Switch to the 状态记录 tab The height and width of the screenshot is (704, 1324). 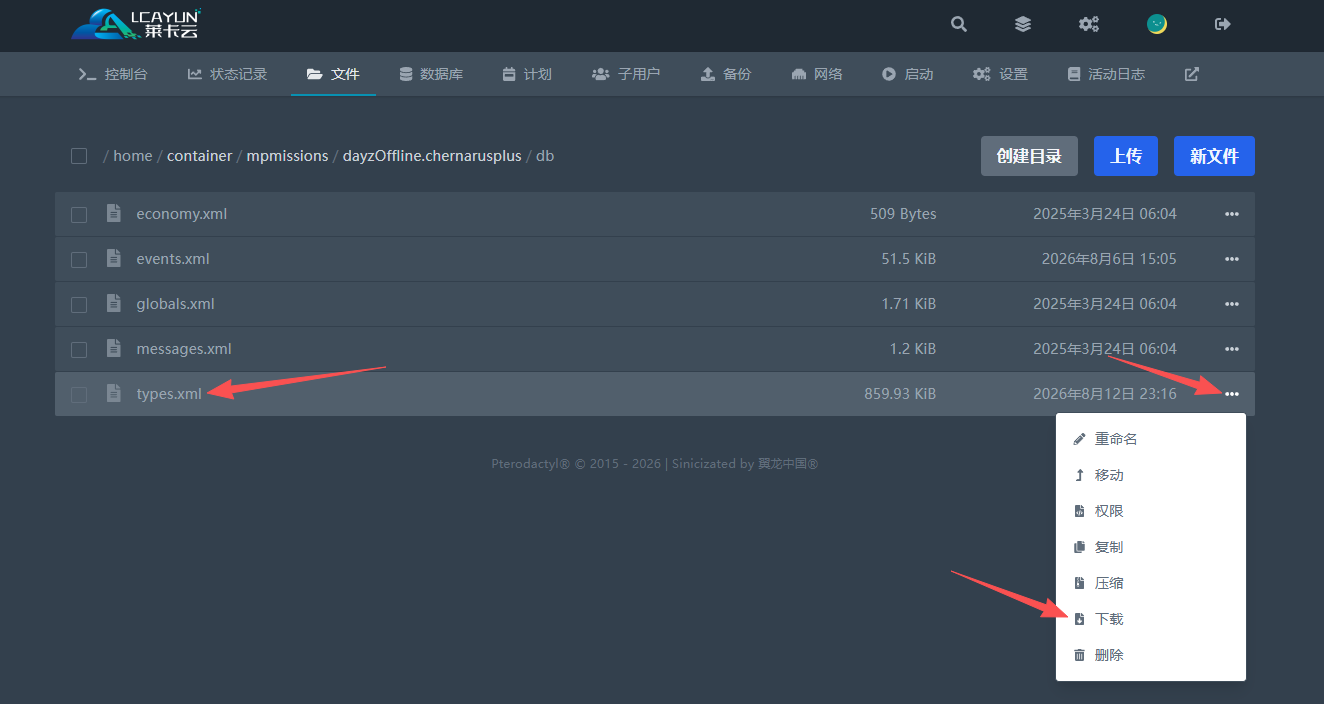coord(227,74)
